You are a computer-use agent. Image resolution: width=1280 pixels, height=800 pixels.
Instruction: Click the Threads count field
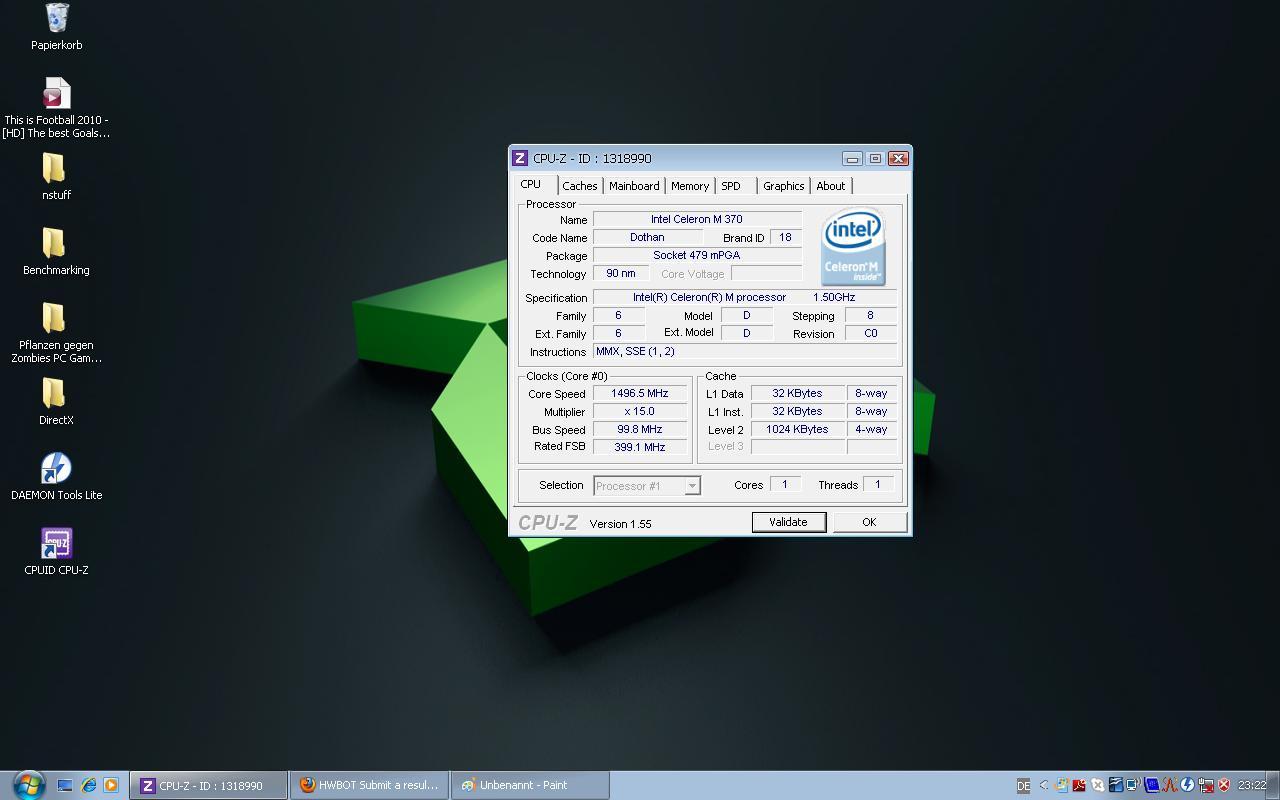pos(878,484)
